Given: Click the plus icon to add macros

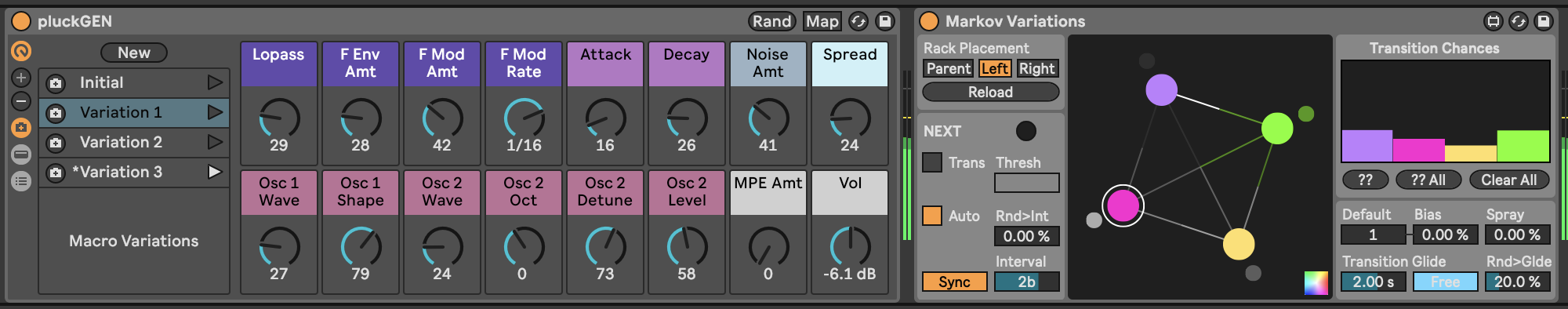Looking at the screenshot, I should point(21,78).
